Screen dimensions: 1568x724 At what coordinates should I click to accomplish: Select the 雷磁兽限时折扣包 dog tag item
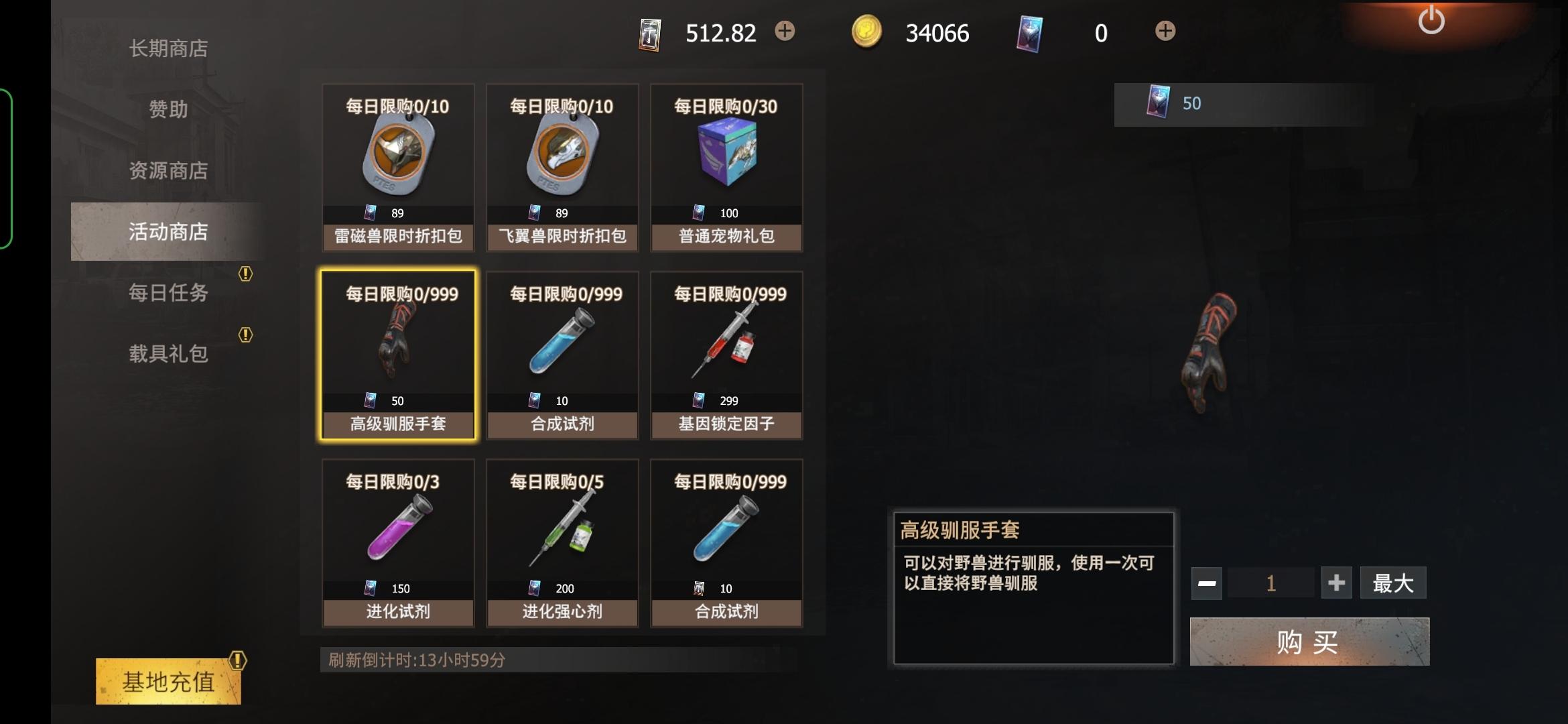click(398, 168)
